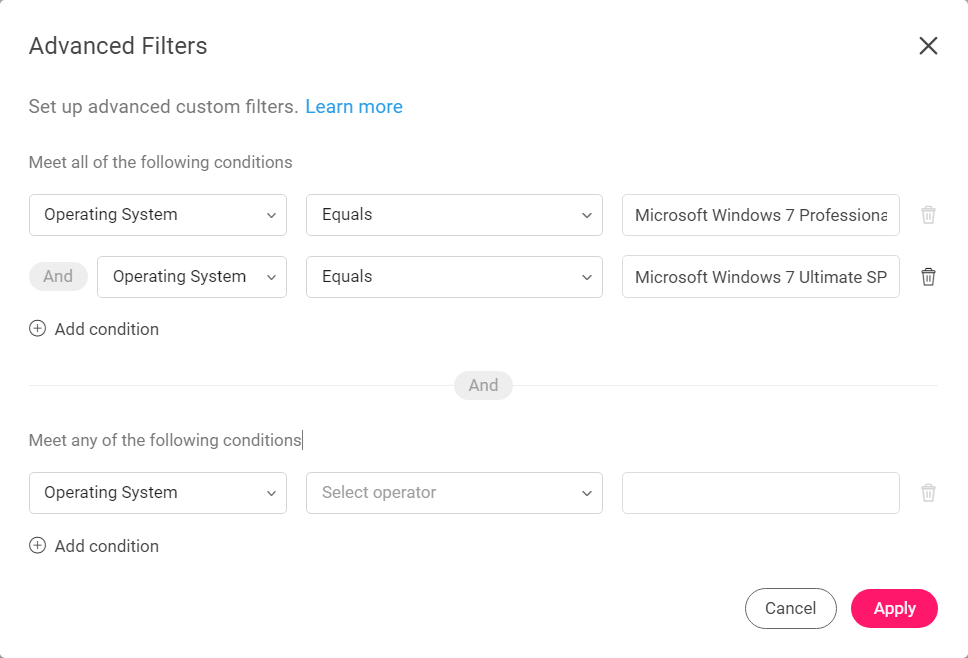Click the Microsoft Windows 7 Ultimate value field
Viewport: 968px width, 658px height.
point(761,277)
